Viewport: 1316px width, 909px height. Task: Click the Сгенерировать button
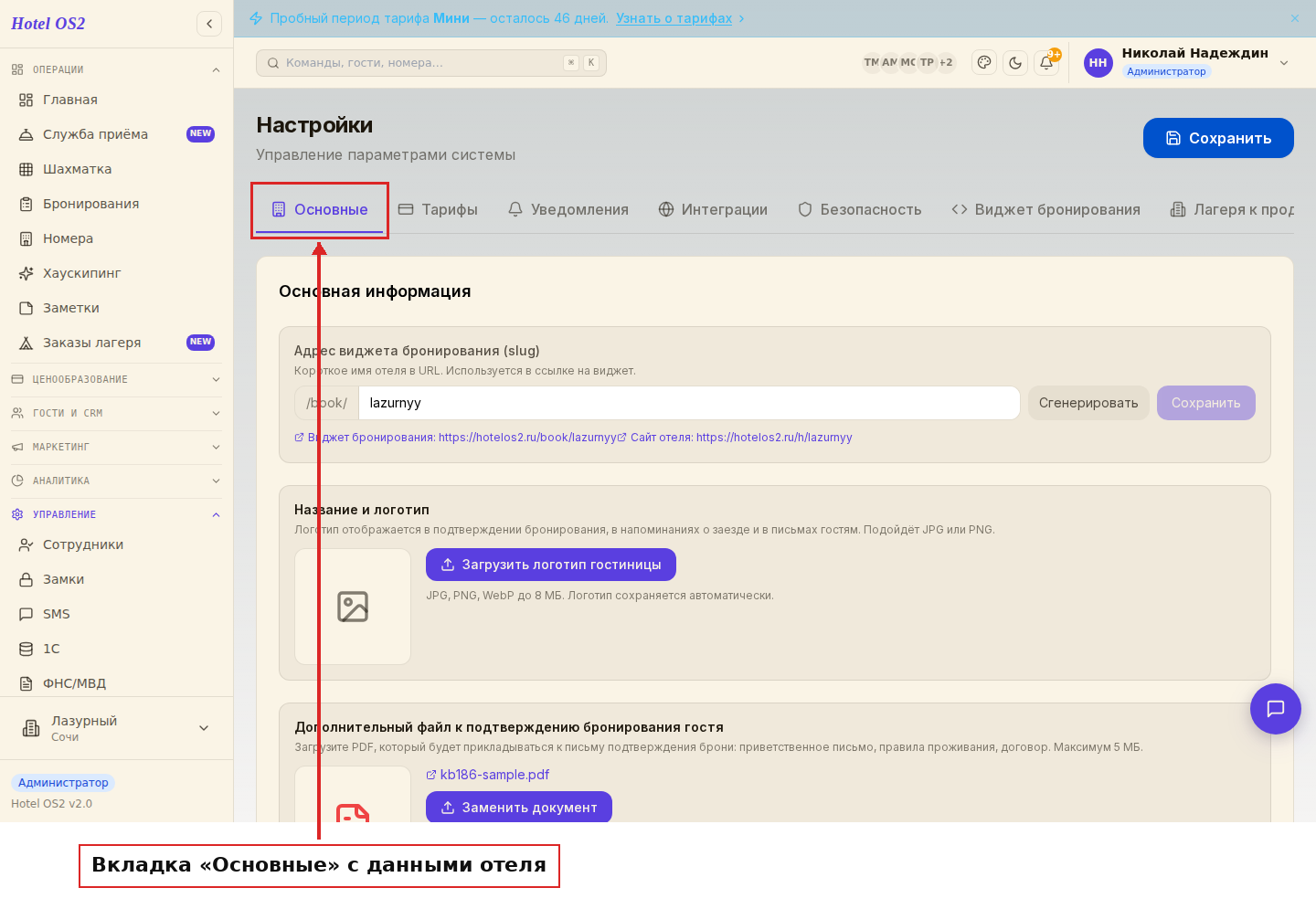(1088, 403)
